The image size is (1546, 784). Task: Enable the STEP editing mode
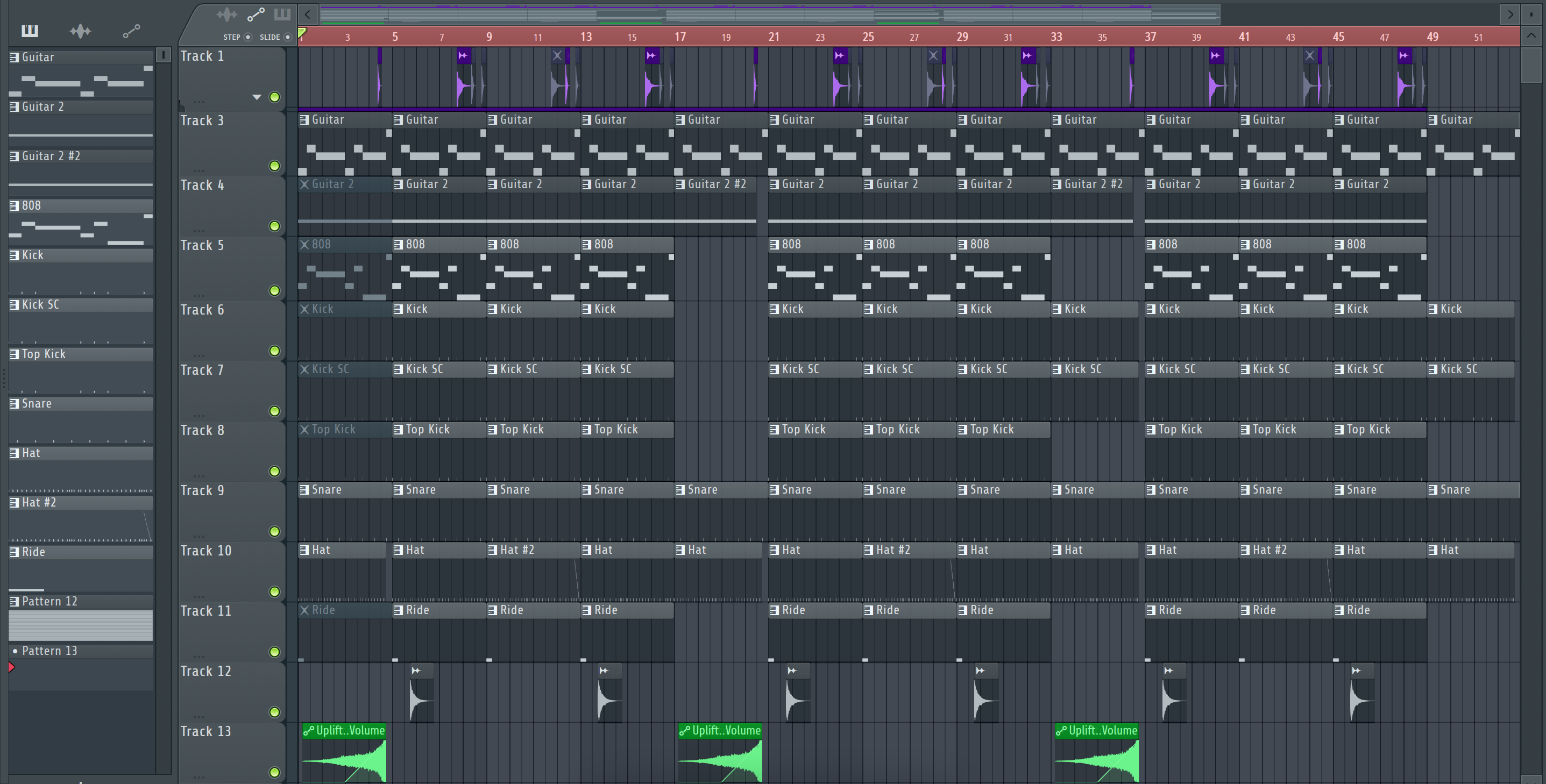[x=248, y=37]
